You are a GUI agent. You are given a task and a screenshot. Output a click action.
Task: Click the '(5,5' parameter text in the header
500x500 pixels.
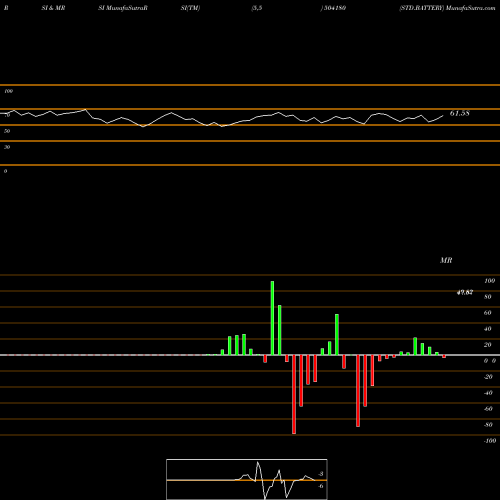click(x=257, y=8)
